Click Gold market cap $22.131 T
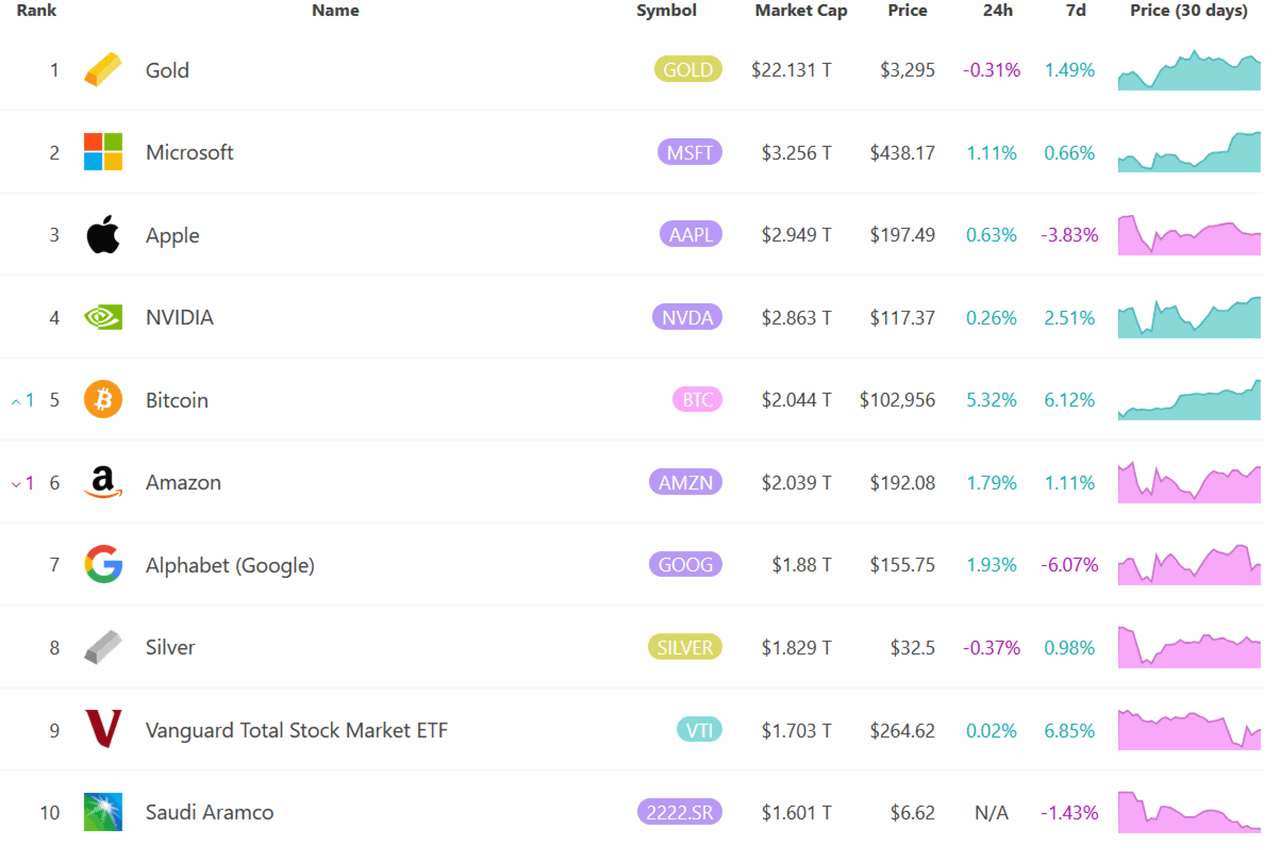Image resolution: width=1280 pixels, height=850 pixels. [x=791, y=70]
